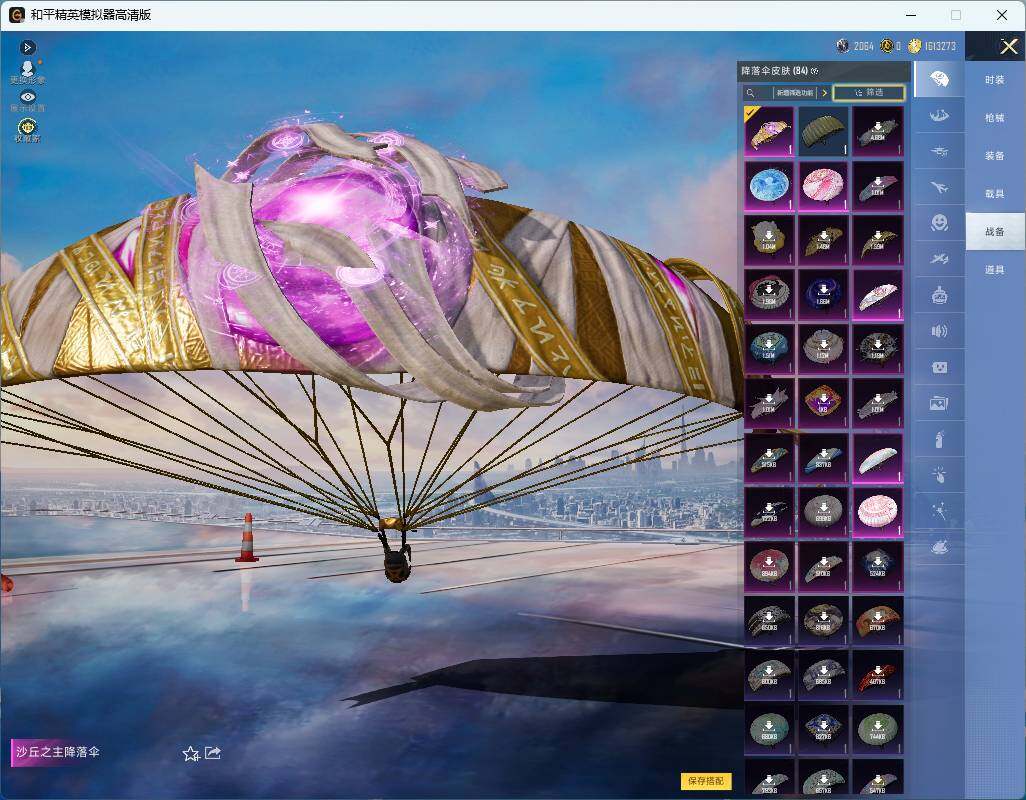Download the parachute skin labeled 1.04M
Screen dimensions: 1026x800
click(769, 241)
